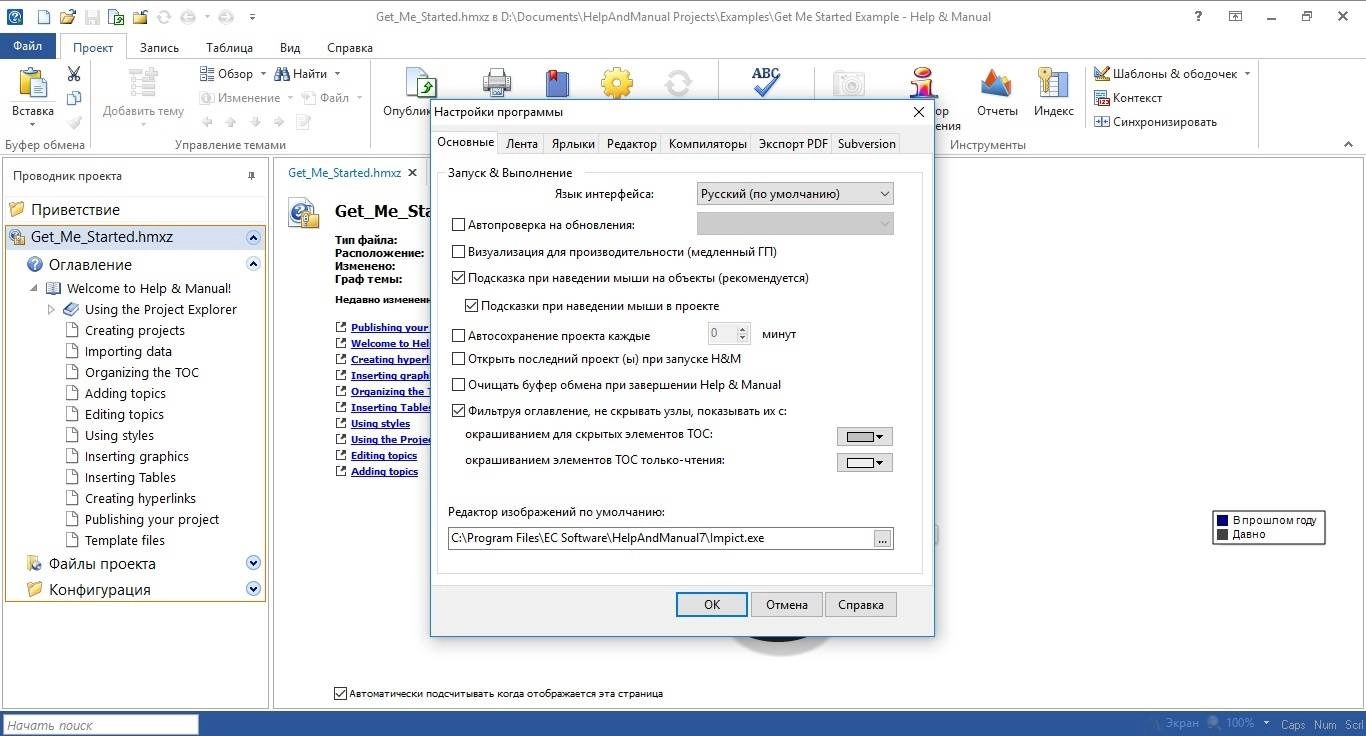Click the Cut scissors icon

[x=74, y=74]
